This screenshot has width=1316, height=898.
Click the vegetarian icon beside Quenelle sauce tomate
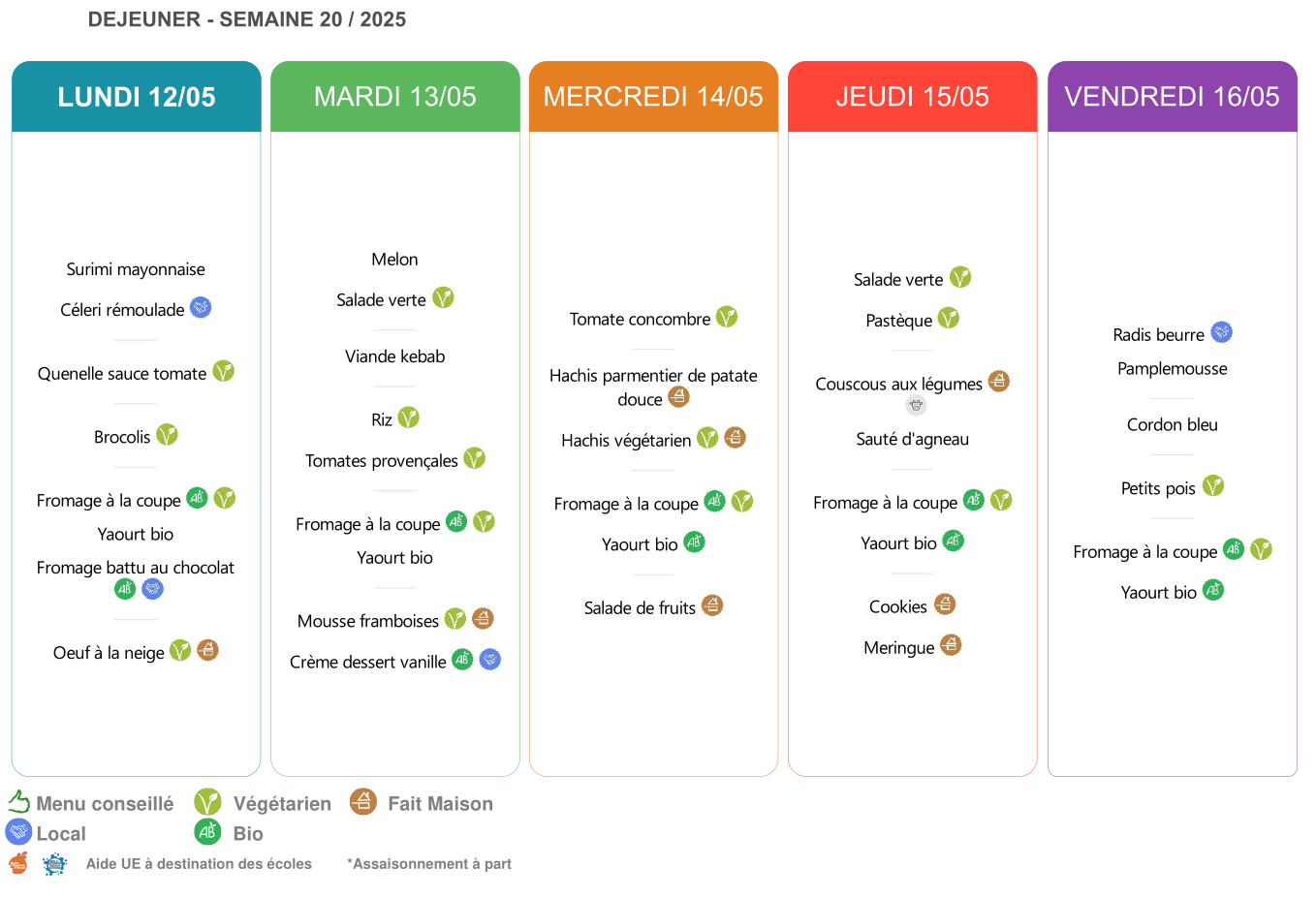224,371
